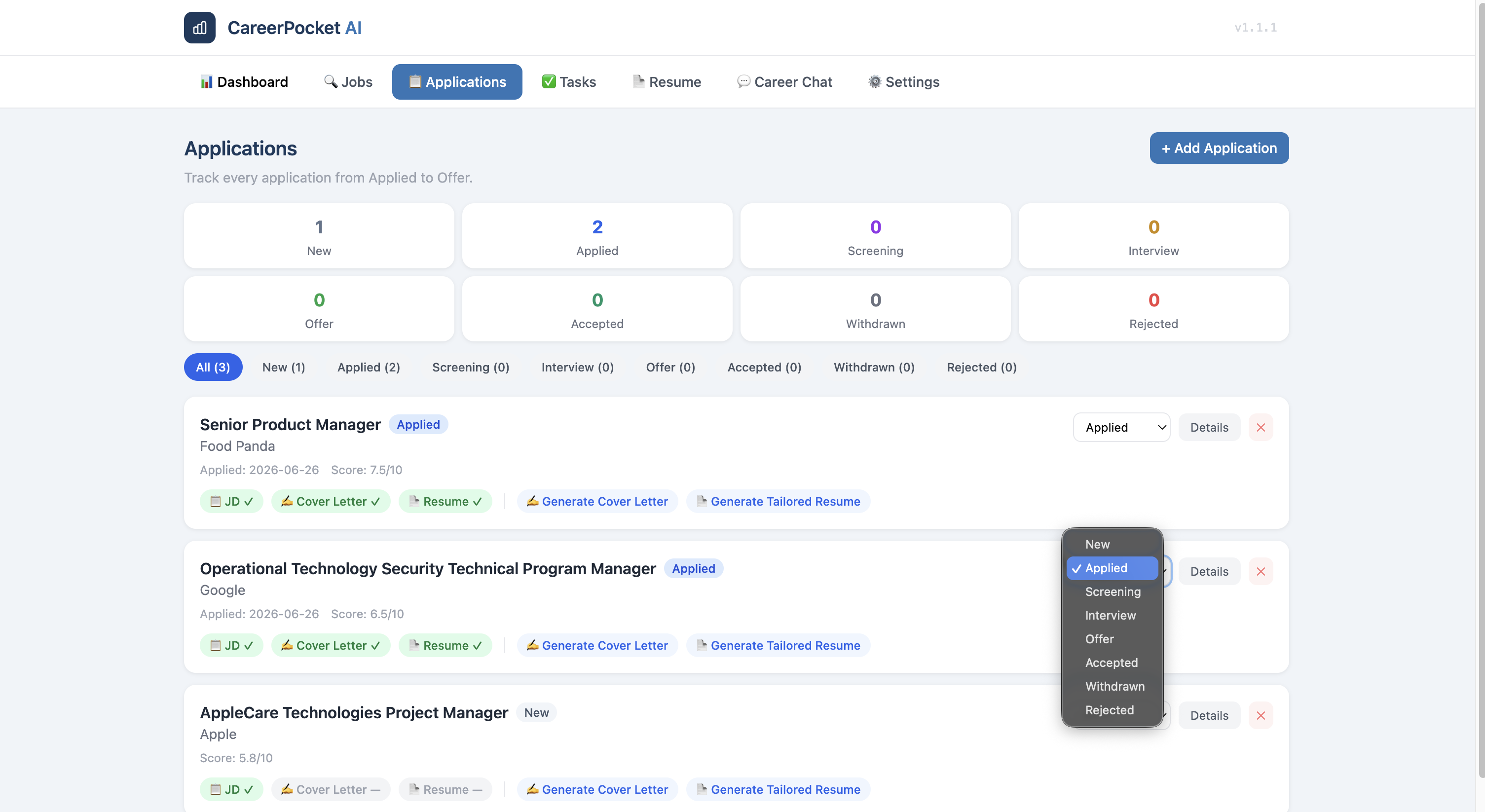Open Details for Senior Product Manager
The width and height of the screenshot is (1485, 812).
[x=1209, y=428]
